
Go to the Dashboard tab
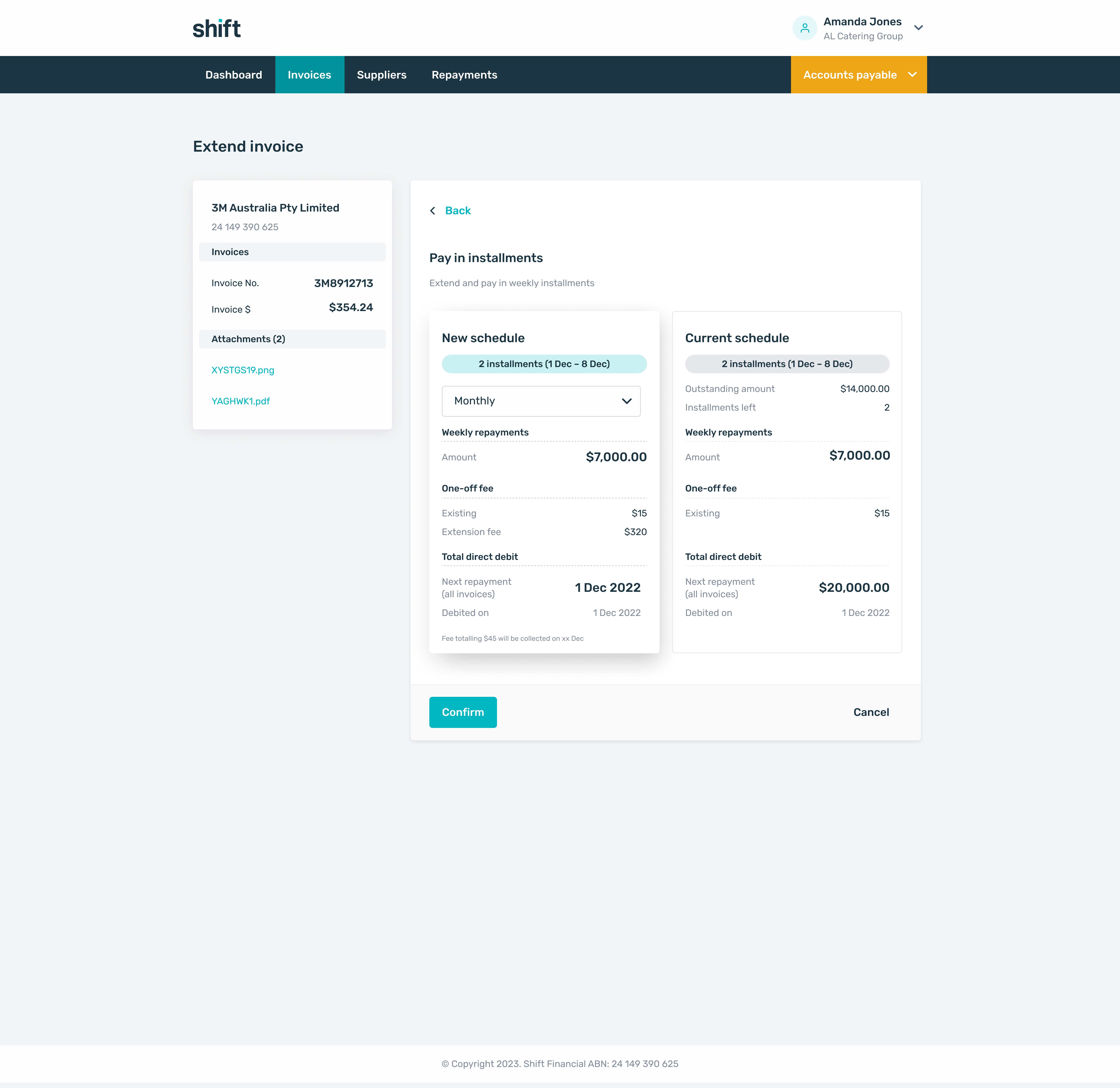pos(234,75)
